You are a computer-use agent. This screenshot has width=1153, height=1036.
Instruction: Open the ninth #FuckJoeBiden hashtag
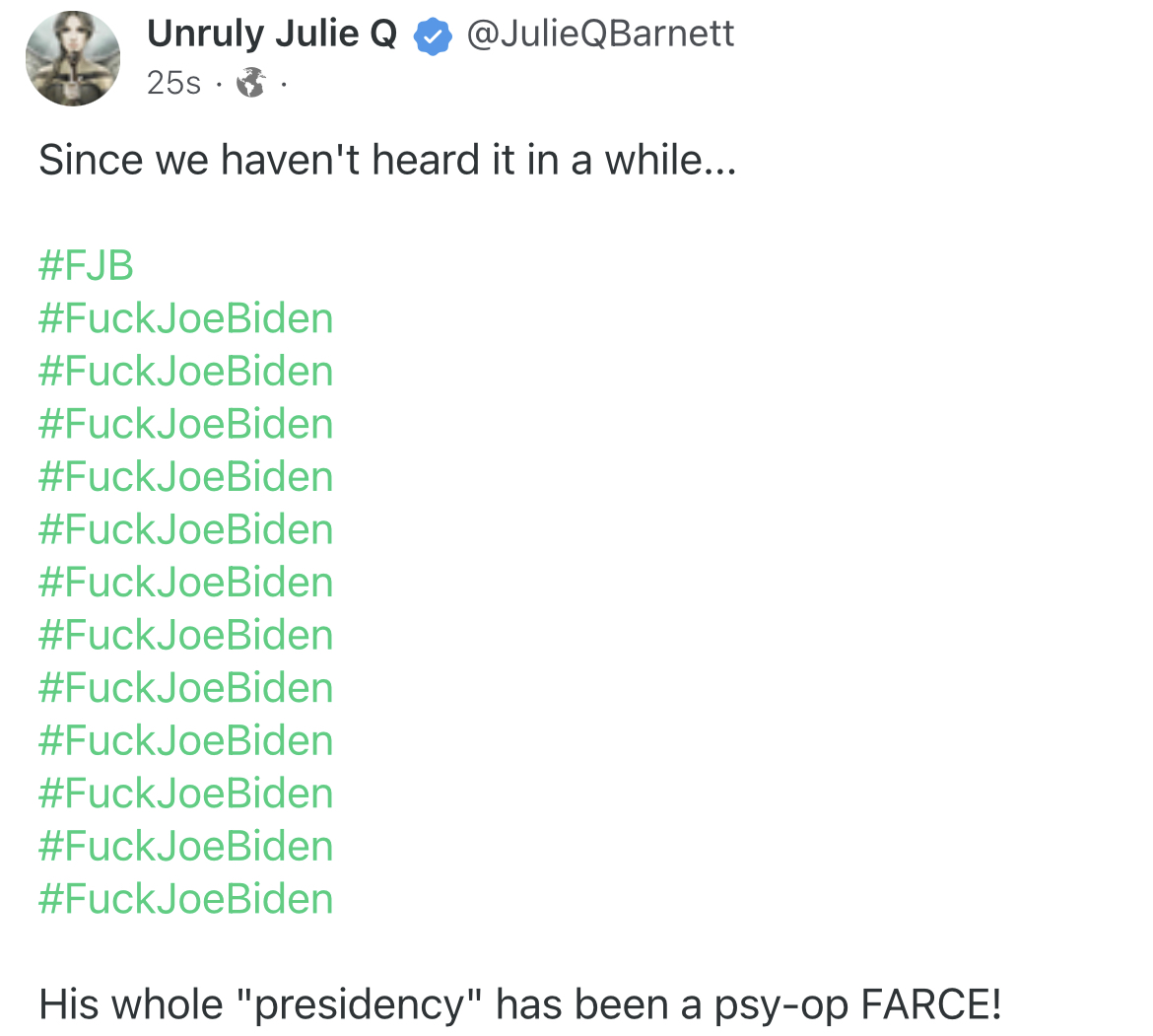click(x=186, y=741)
